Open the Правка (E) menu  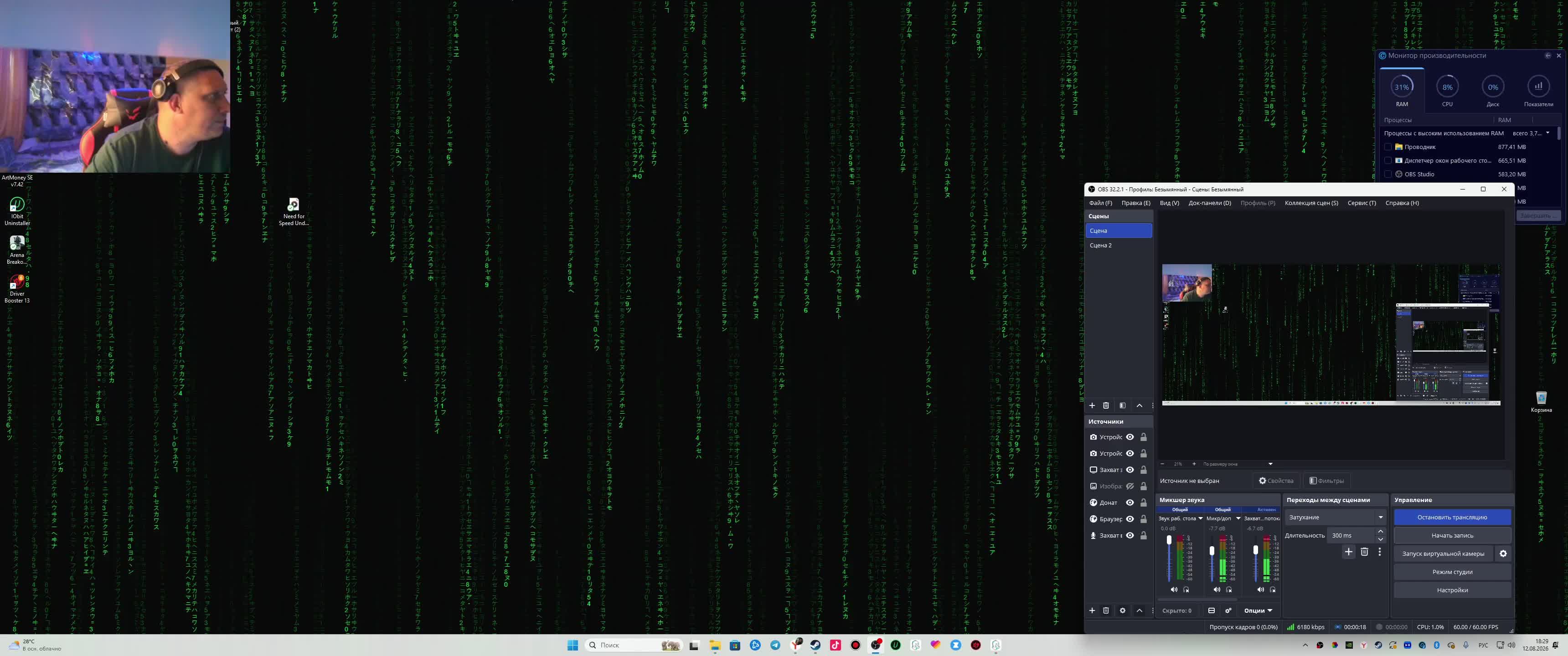[x=1136, y=203]
